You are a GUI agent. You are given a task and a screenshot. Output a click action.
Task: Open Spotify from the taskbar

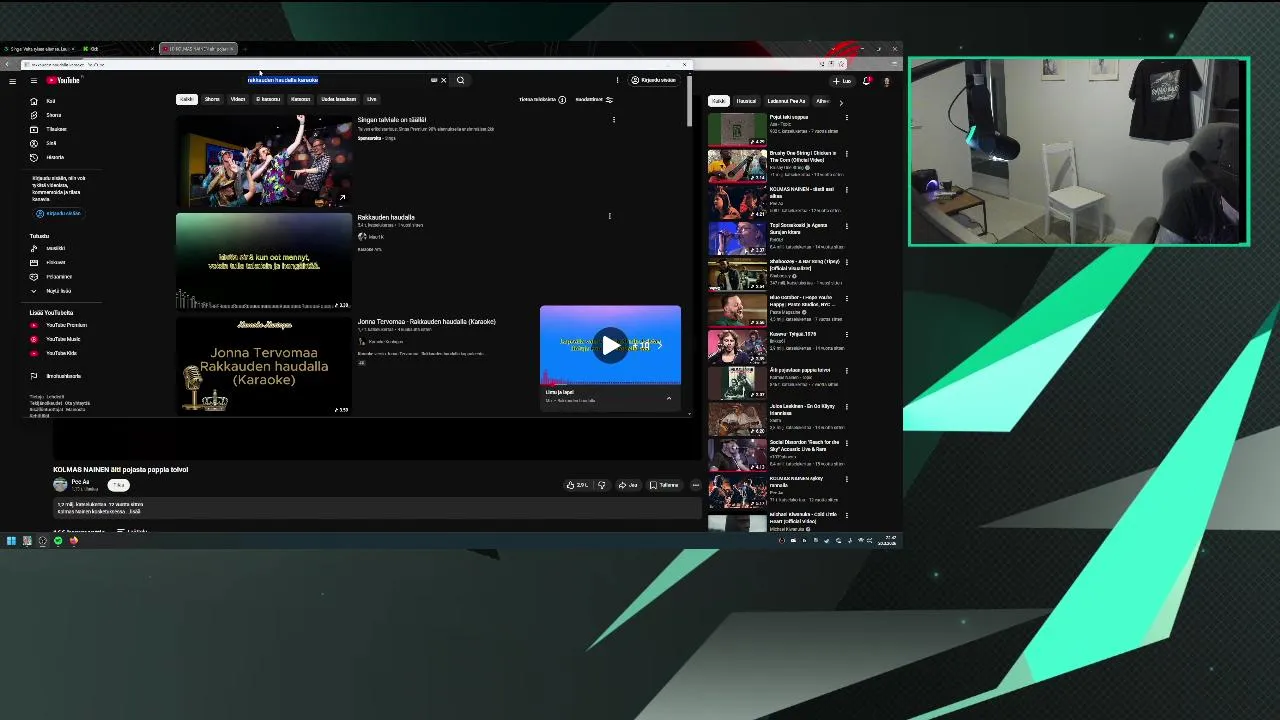pos(58,541)
